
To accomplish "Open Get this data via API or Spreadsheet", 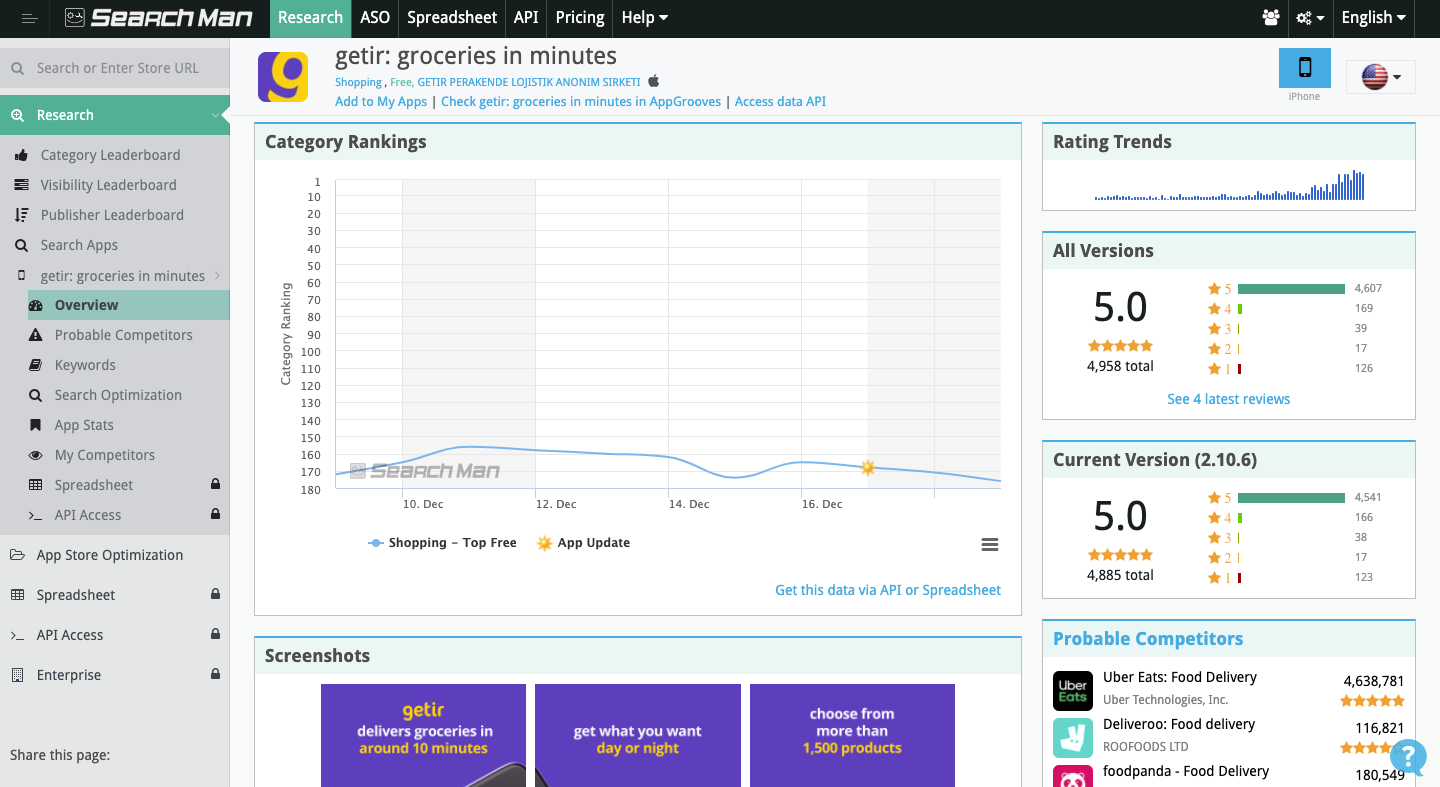I will pyautogui.click(x=888, y=590).
